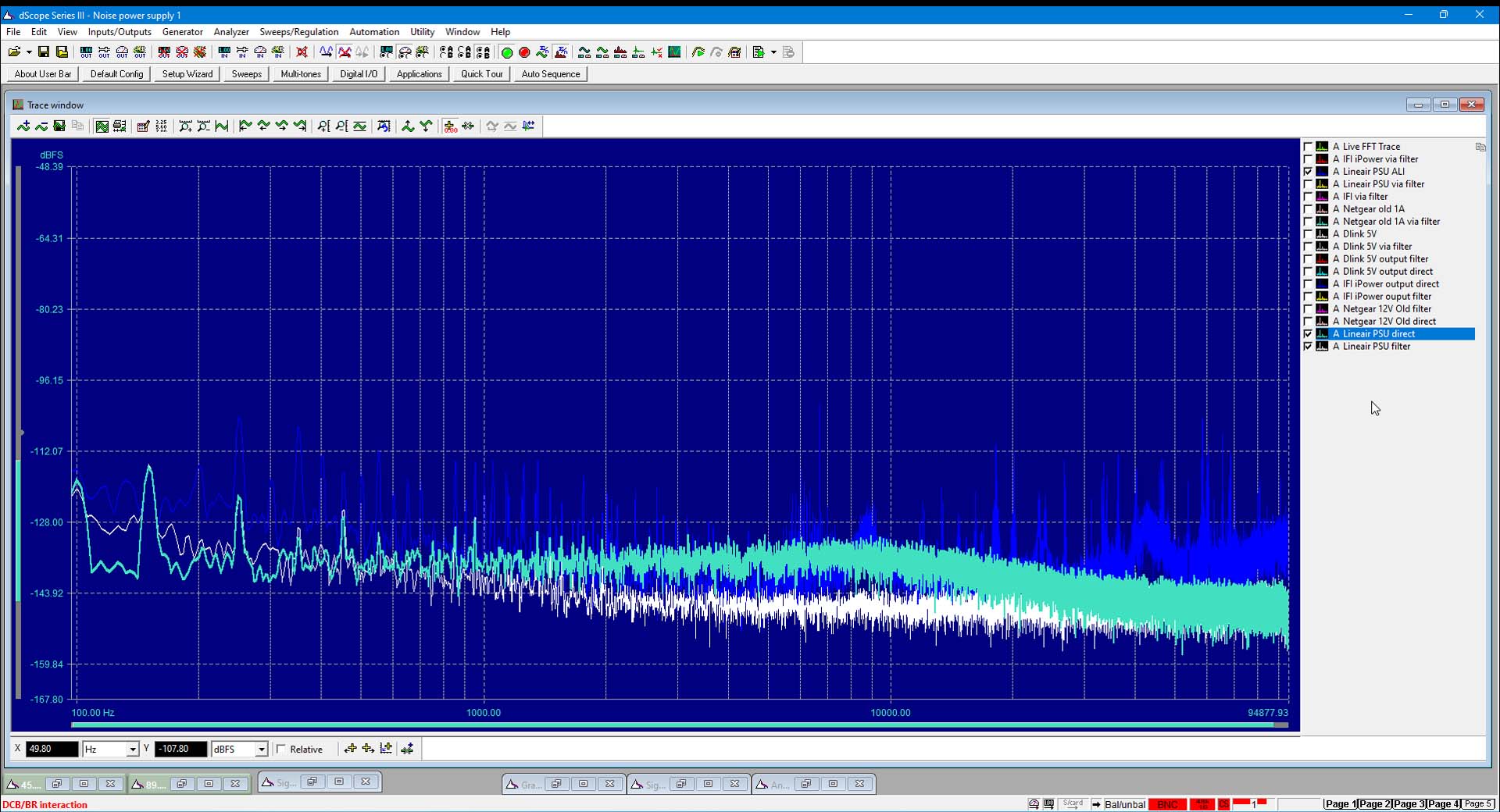Click the add trace icon in Trace window
Image resolution: width=1500 pixels, height=812 pixels.
coord(23,126)
